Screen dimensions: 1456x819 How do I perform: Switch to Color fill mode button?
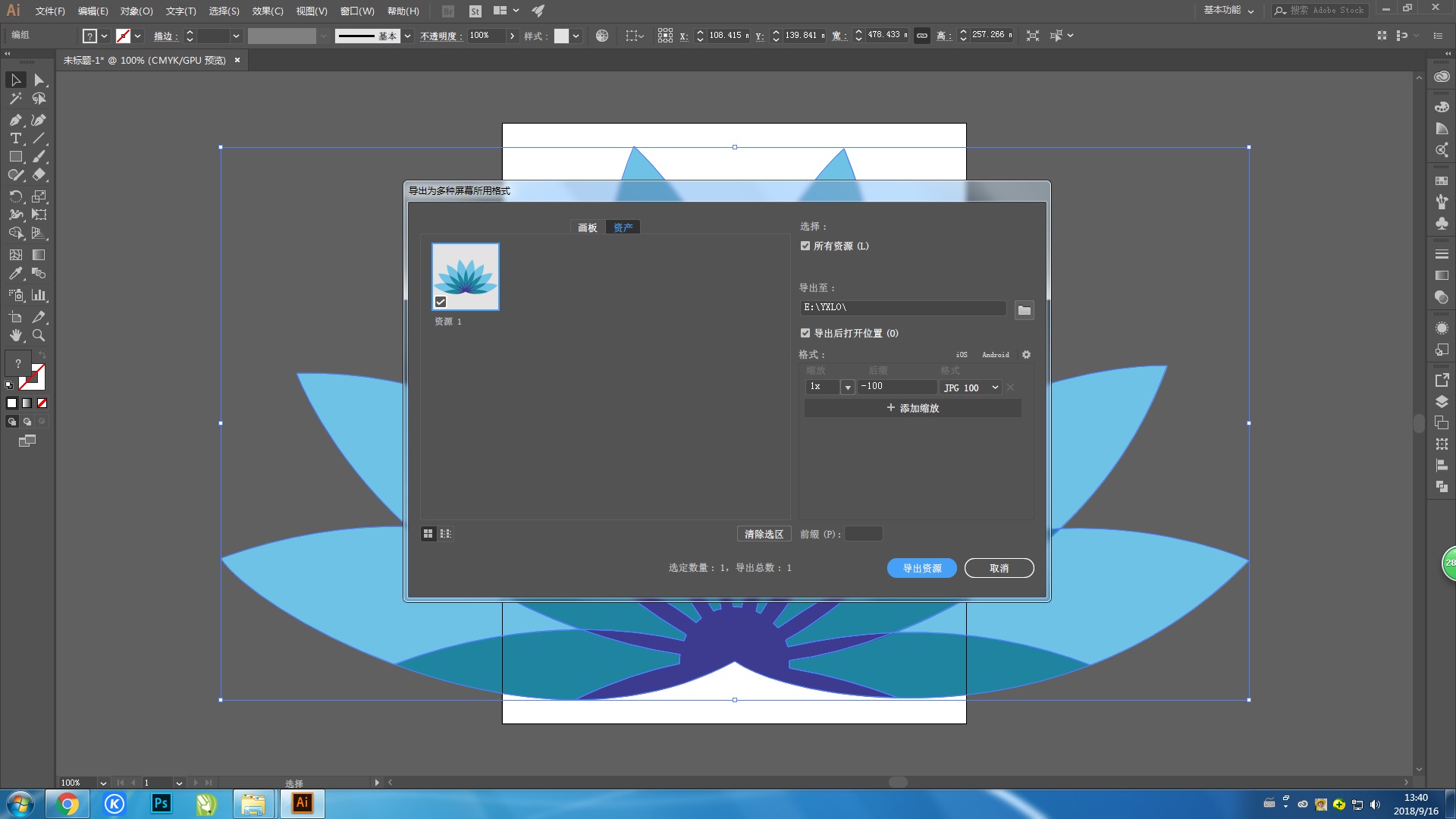pyautogui.click(x=11, y=403)
